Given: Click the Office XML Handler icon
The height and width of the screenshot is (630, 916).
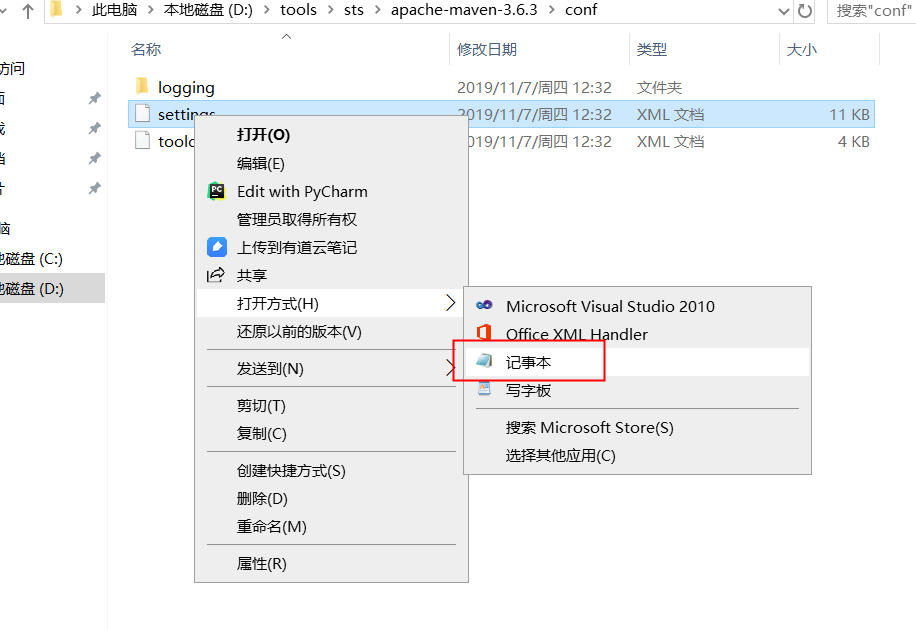Looking at the screenshot, I should click(484, 333).
